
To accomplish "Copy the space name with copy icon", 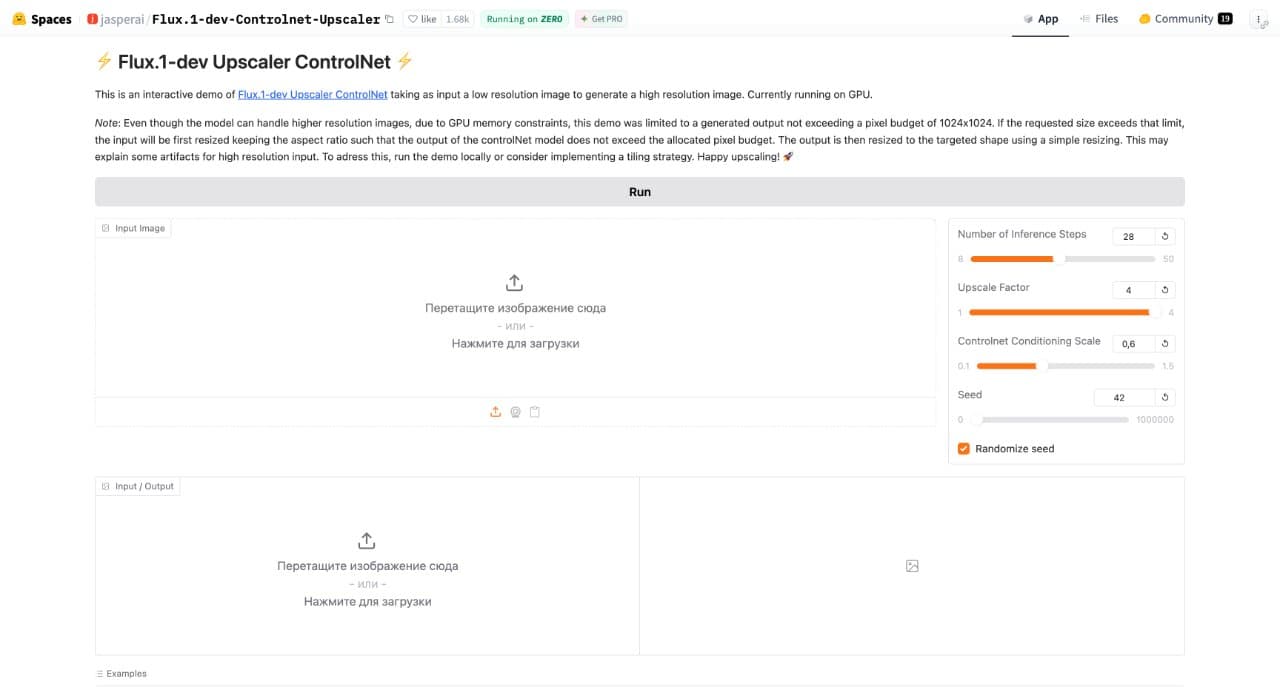I will point(389,19).
